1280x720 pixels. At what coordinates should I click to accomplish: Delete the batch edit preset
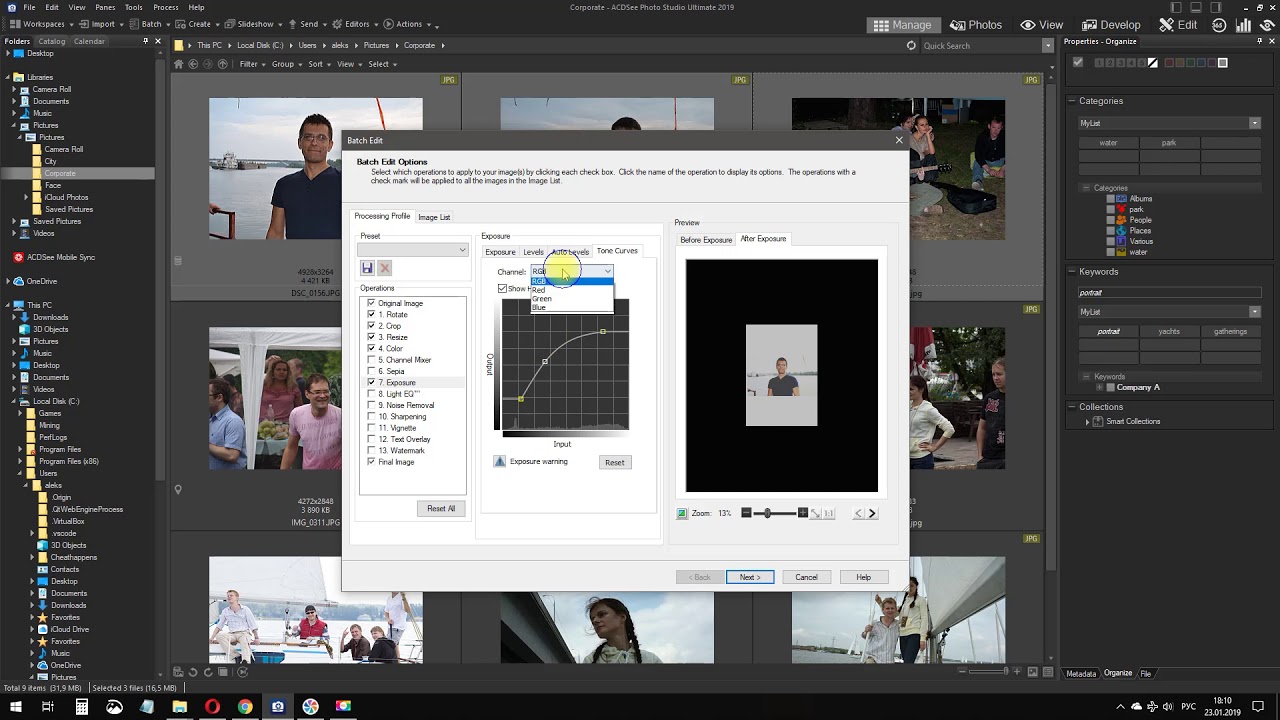[x=384, y=268]
